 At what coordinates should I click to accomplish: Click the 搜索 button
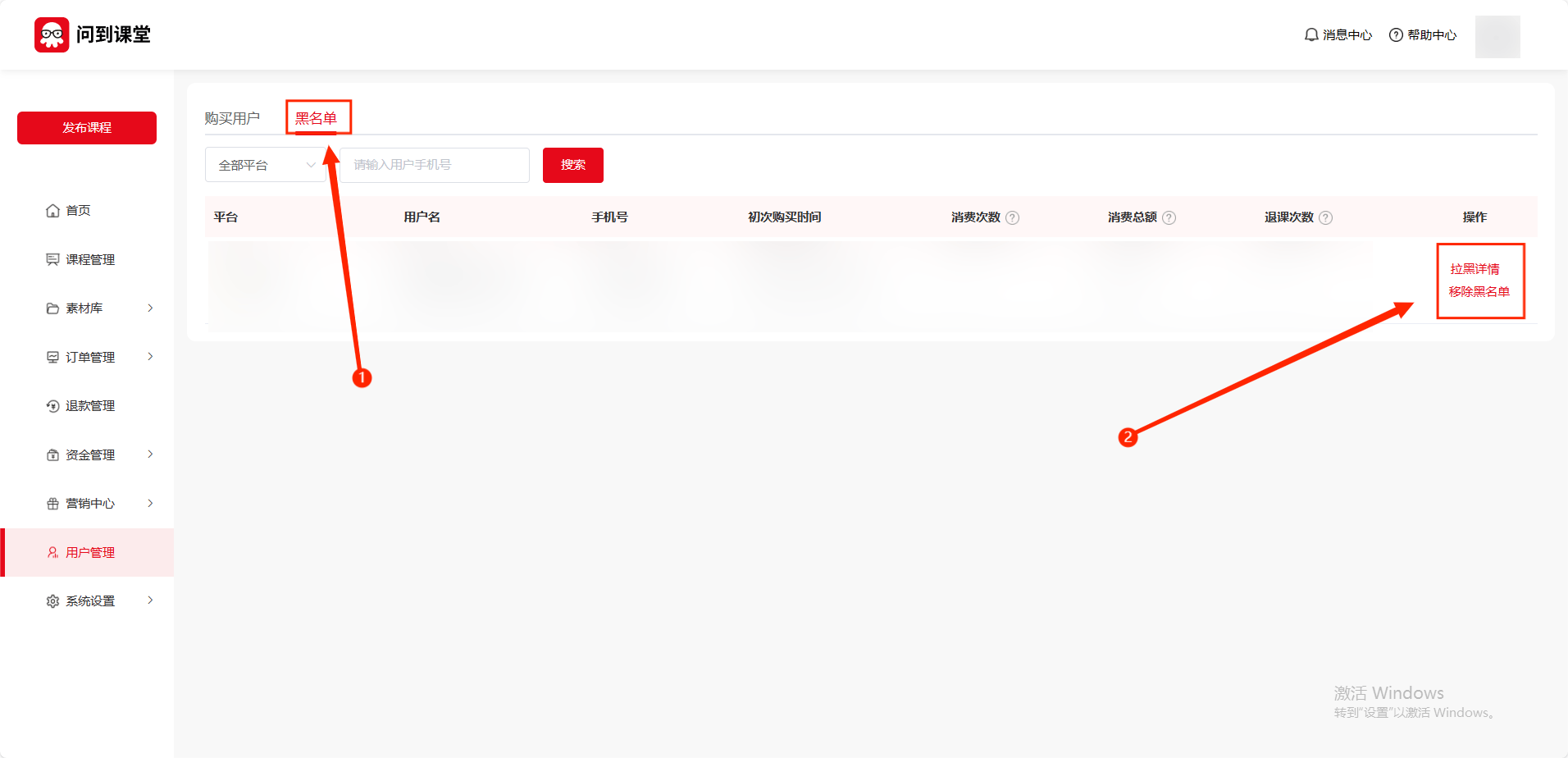click(573, 165)
